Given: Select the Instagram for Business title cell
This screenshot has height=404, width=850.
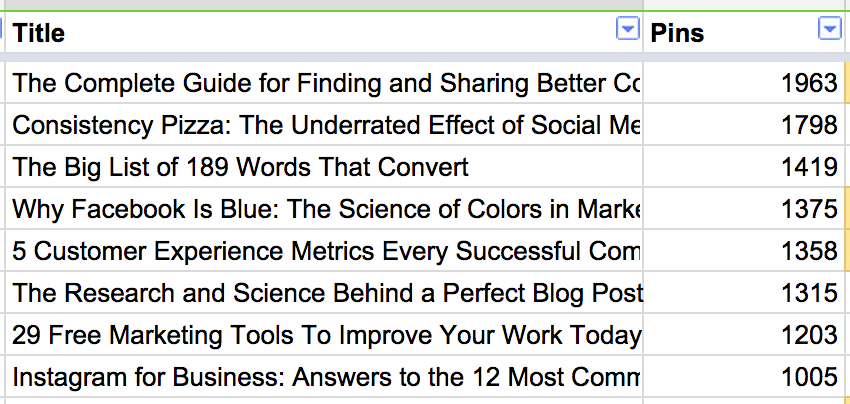Looking at the screenshot, I should click(x=324, y=376).
